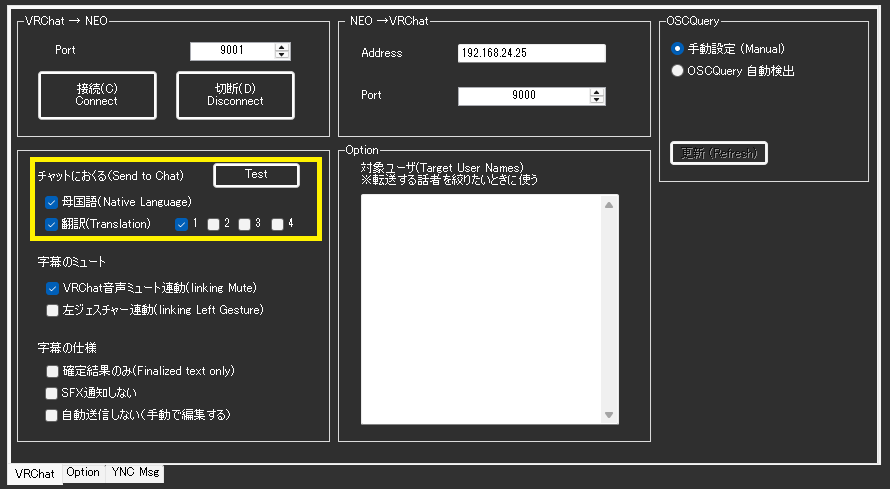Uncheck translation slot 1 checkbox

click(181, 224)
